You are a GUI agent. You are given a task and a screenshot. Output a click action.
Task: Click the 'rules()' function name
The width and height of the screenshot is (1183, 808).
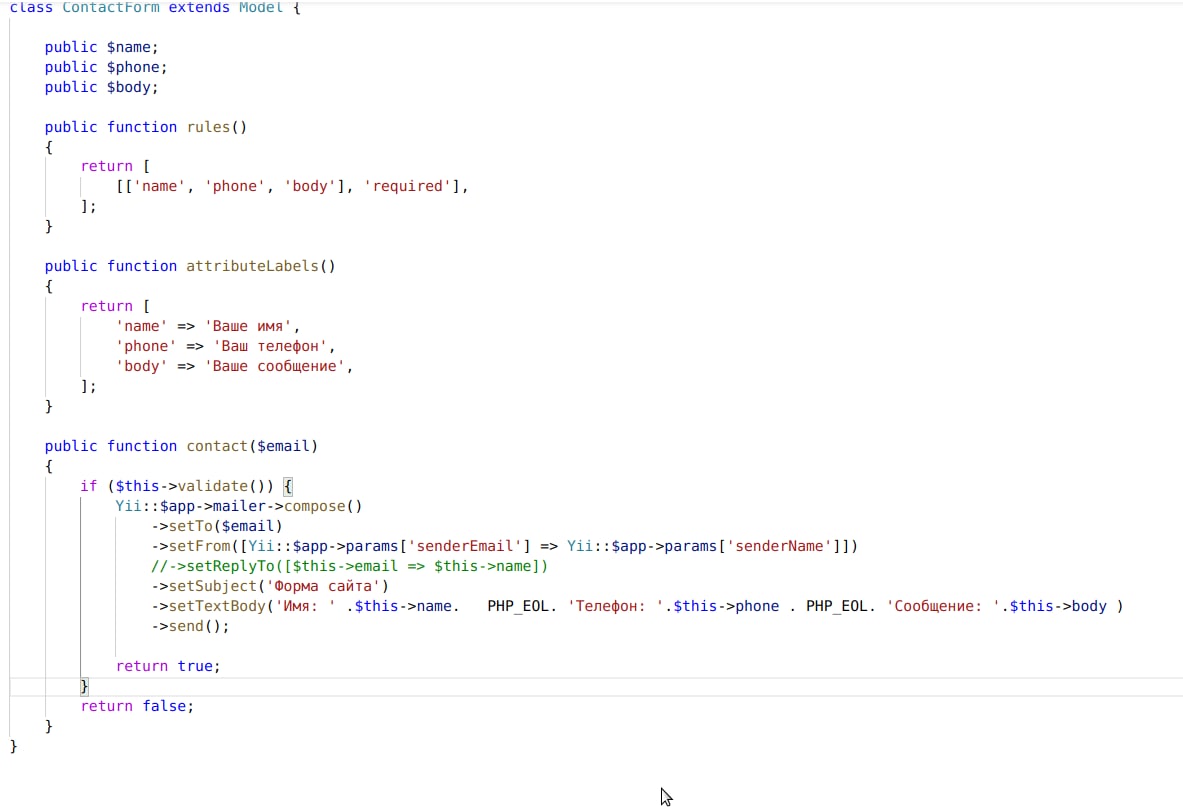coord(217,127)
